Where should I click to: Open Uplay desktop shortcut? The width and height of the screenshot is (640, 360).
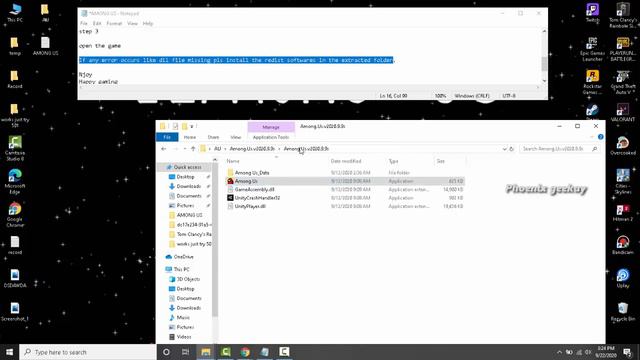pyautogui.click(x=623, y=278)
